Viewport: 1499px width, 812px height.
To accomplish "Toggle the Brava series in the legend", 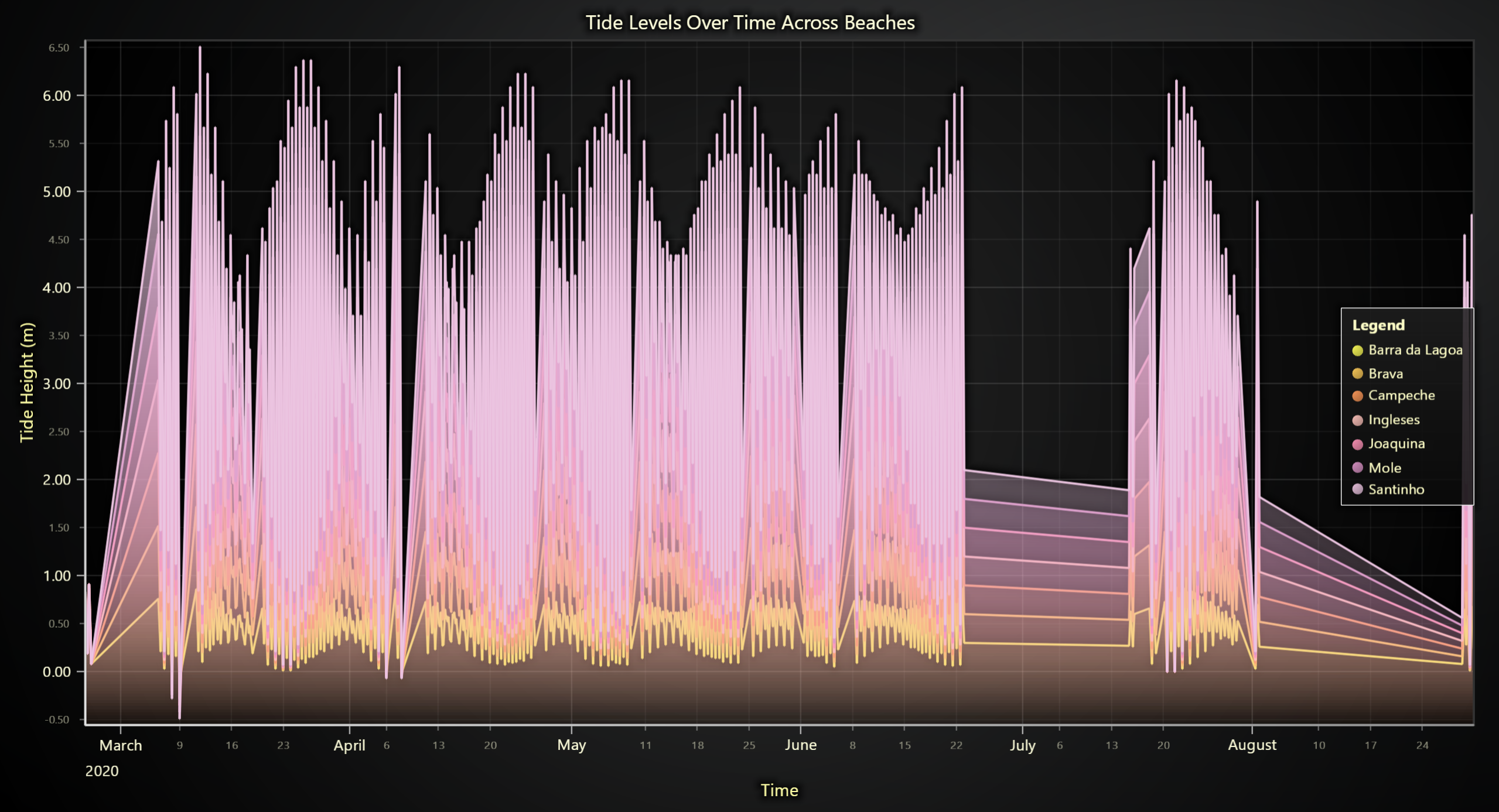I will pos(1377,374).
